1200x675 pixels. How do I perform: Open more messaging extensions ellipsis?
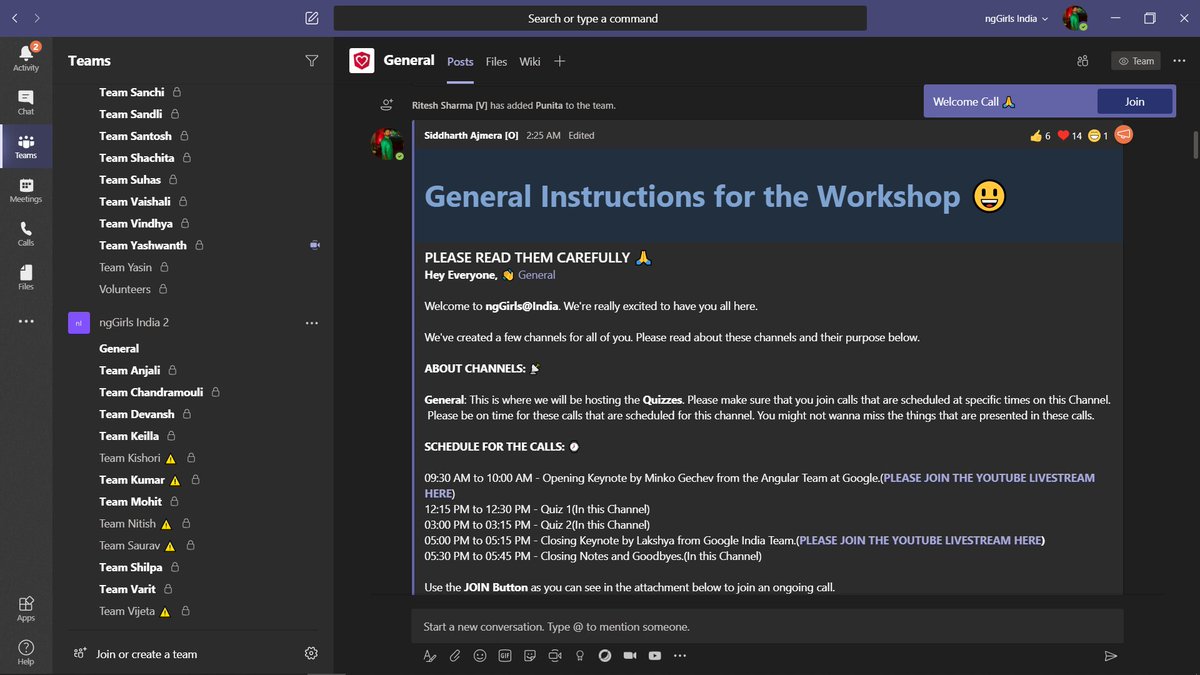tap(680, 656)
